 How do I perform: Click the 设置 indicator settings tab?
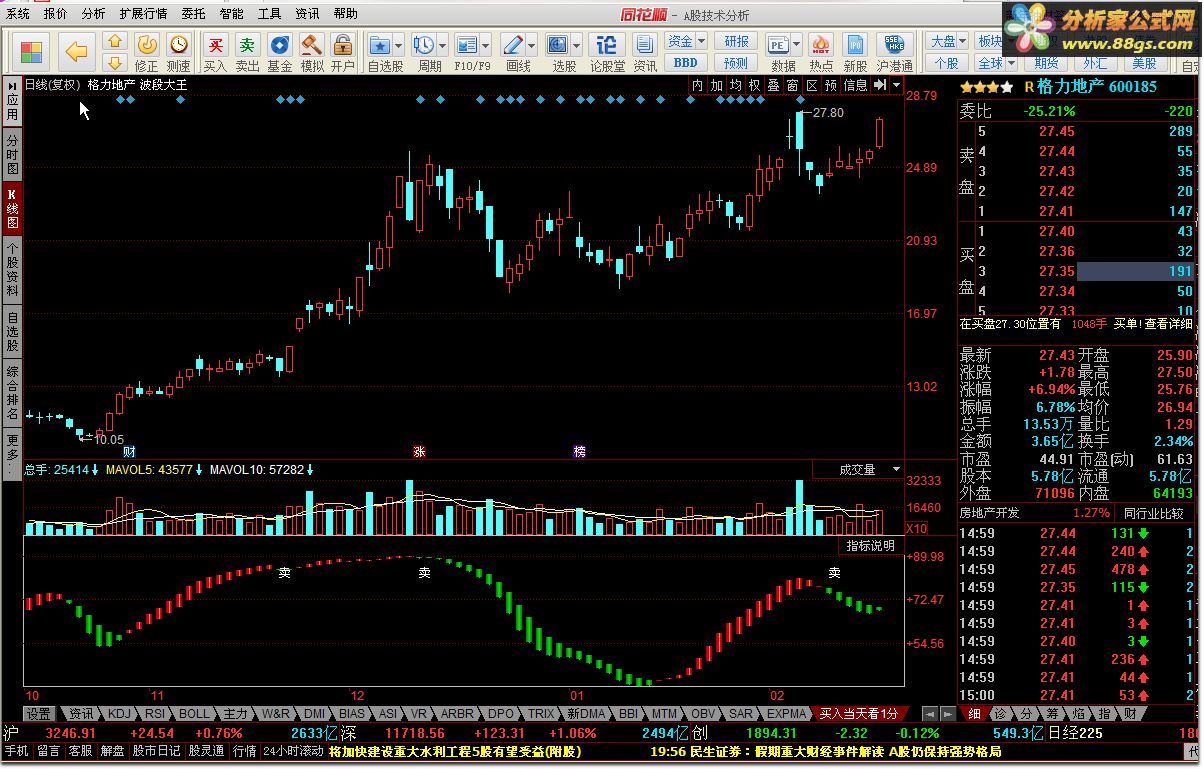(39, 714)
